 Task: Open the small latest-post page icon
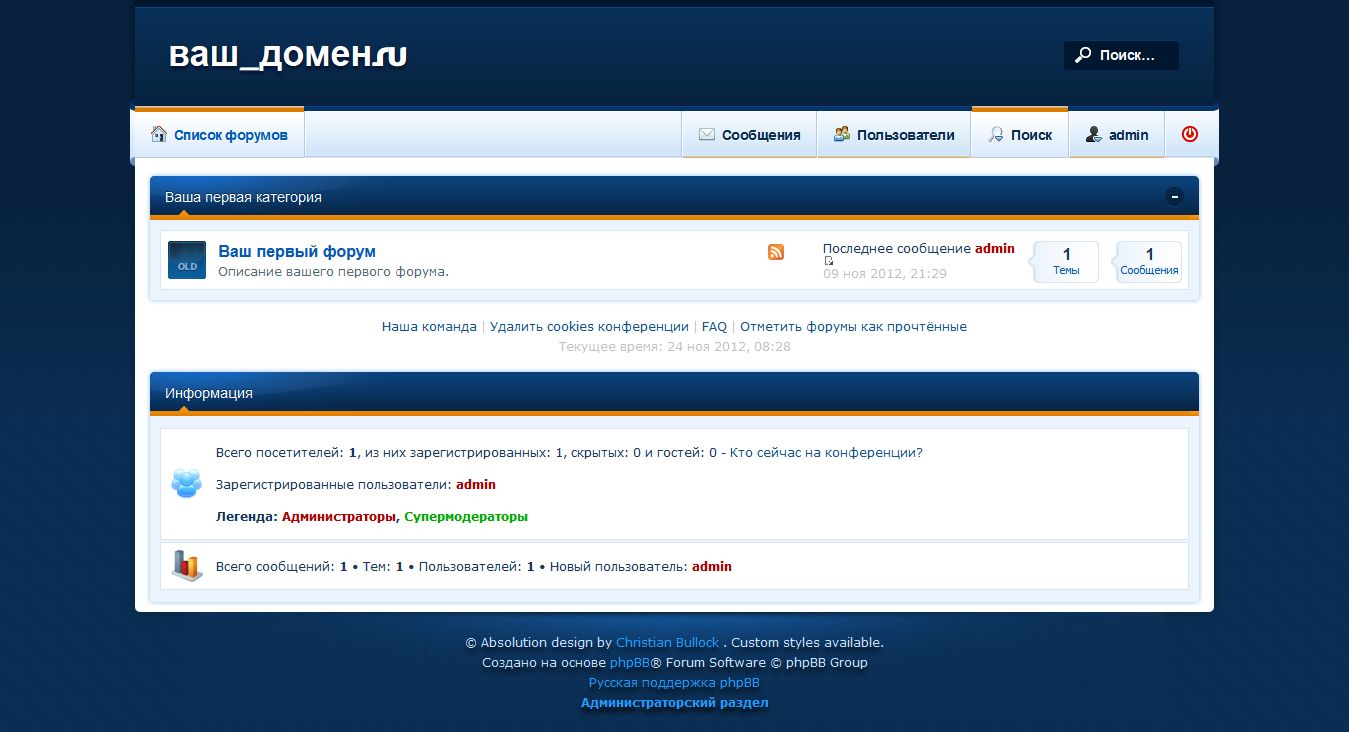[829, 261]
